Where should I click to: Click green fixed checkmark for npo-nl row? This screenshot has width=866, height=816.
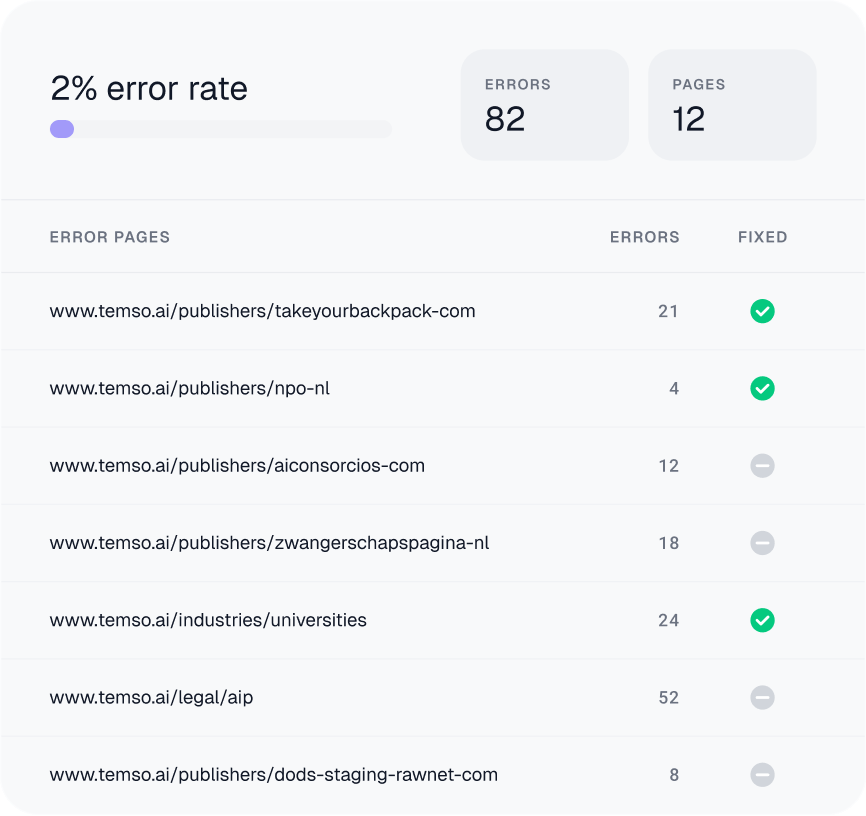762,388
